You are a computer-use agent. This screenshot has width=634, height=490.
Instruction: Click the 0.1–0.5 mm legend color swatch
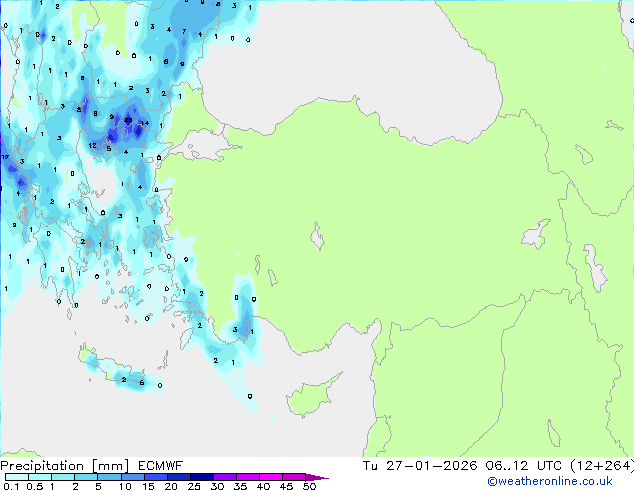(x=17, y=477)
